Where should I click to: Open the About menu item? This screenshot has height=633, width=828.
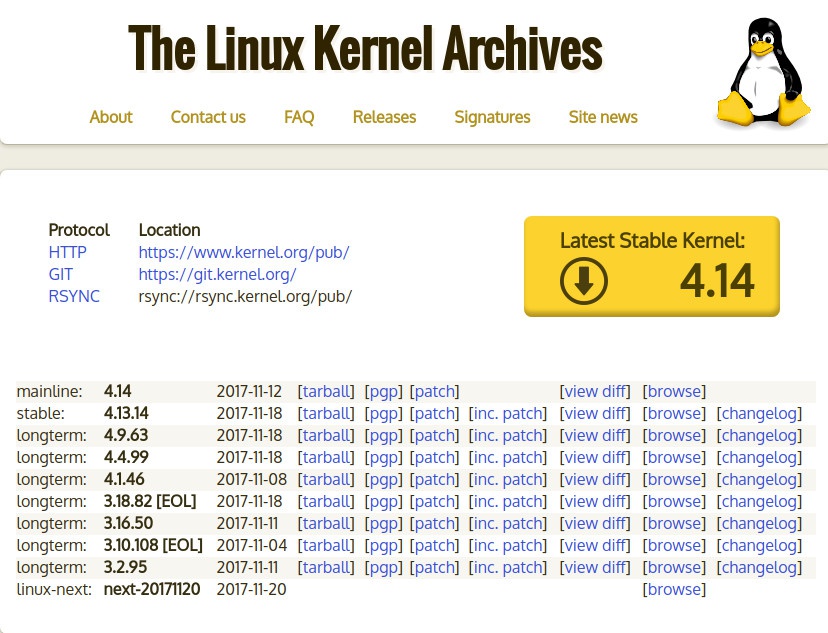coord(111,117)
